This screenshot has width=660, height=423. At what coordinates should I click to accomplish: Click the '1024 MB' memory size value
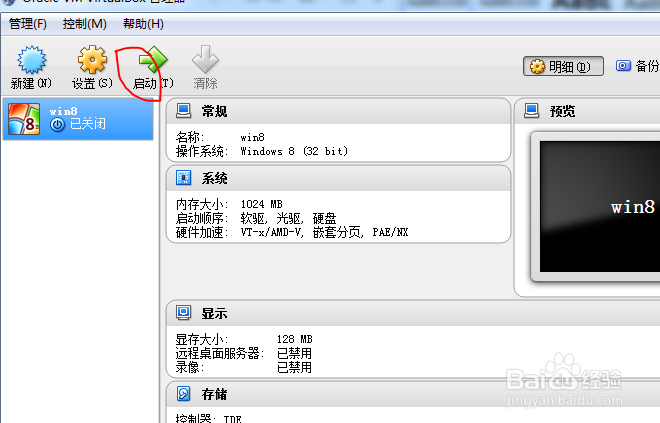(261, 204)
